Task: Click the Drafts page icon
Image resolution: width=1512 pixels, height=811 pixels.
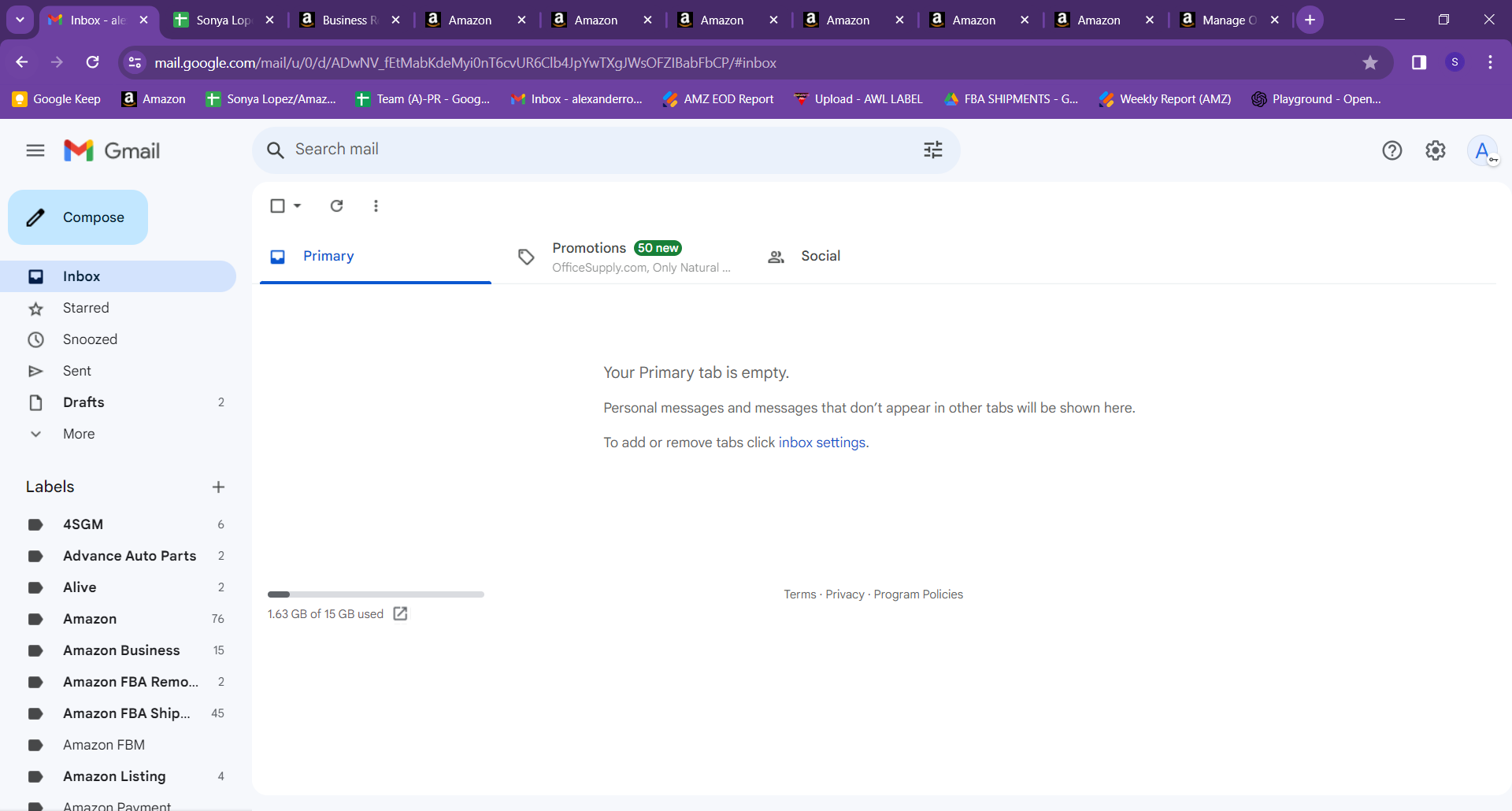Action: point(35,402)
